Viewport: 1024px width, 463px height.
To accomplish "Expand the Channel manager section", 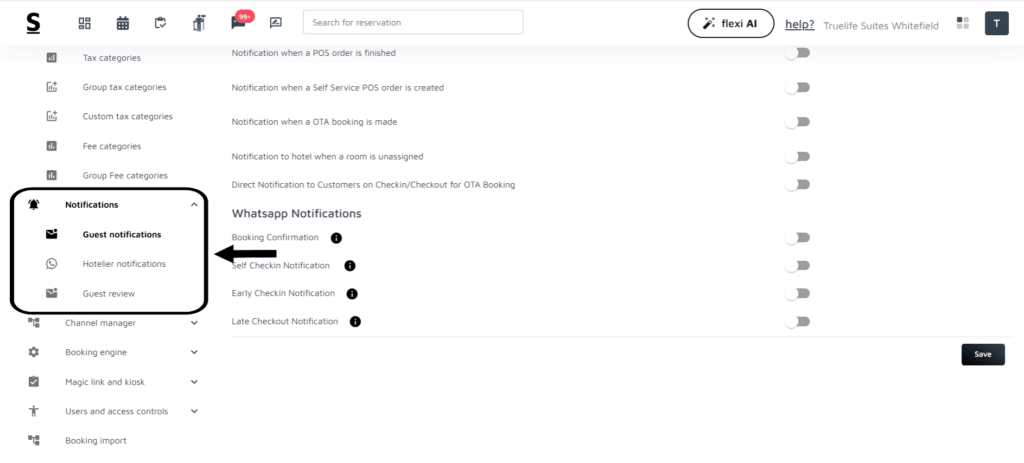I will coord(193,323).
